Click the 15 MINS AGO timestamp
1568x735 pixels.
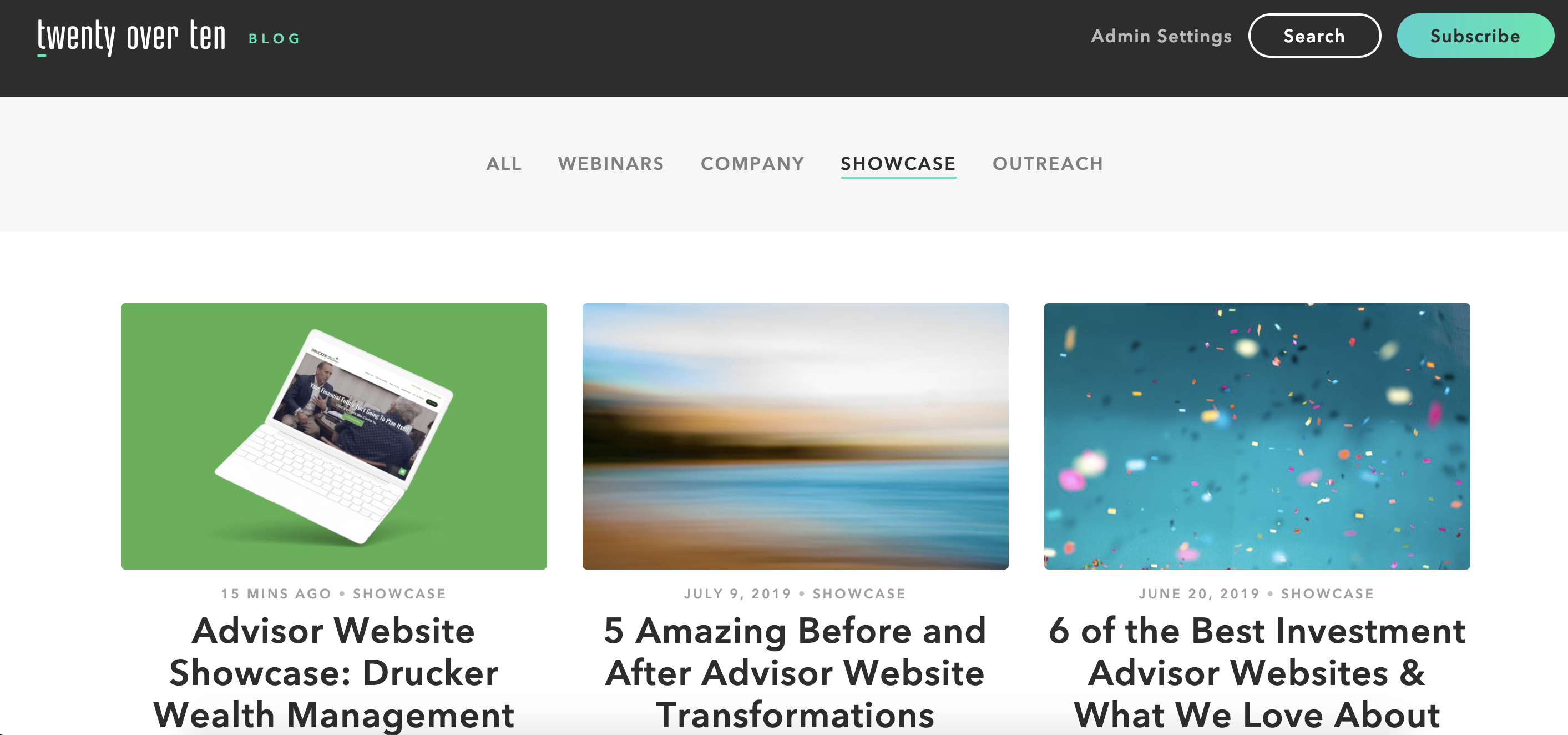point(276,594)
